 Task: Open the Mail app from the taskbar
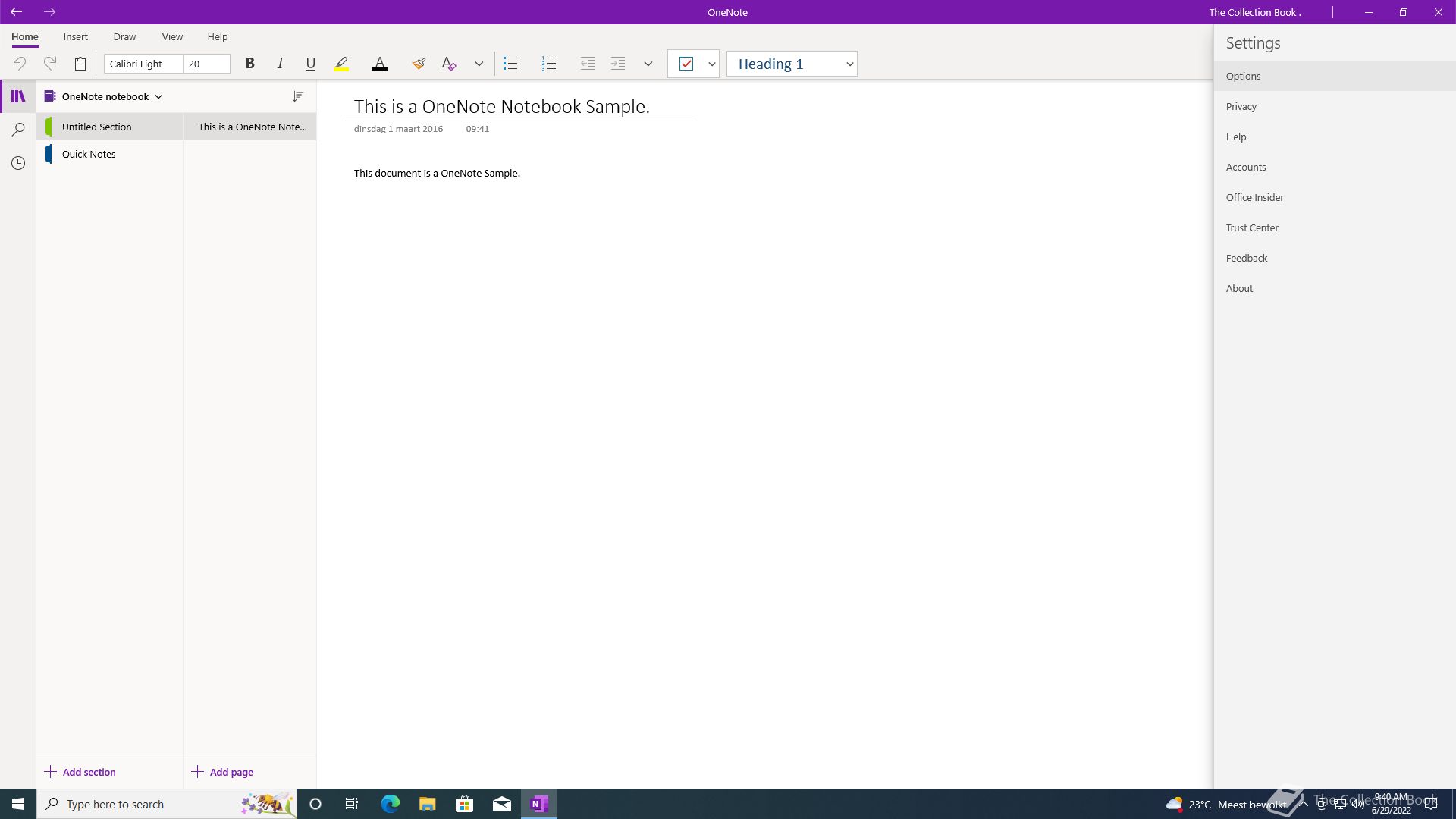pyautogui.click(x=501, y=804)
